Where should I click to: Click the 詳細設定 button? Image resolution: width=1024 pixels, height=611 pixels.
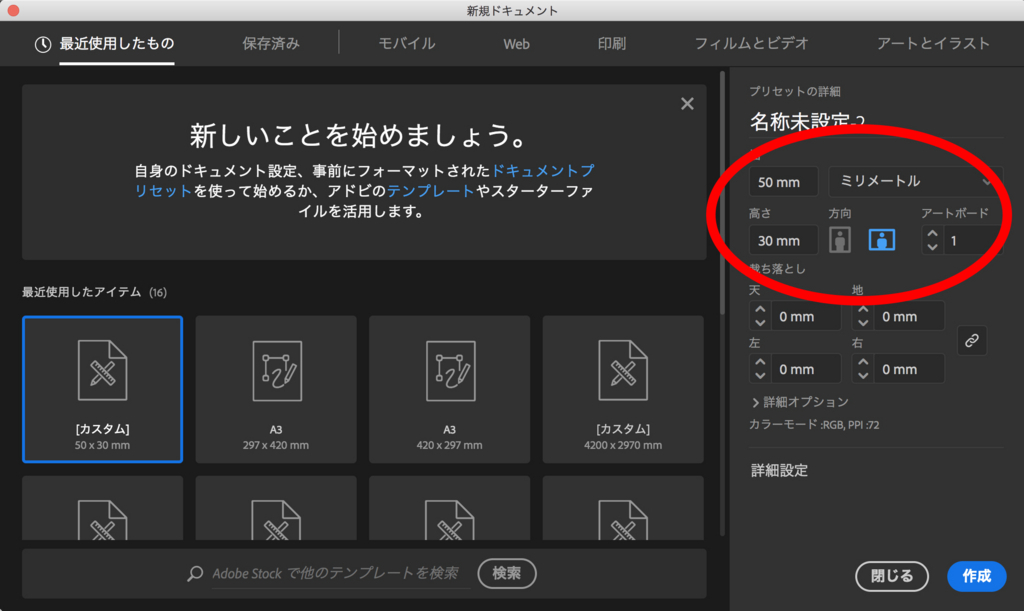[779, 471]
